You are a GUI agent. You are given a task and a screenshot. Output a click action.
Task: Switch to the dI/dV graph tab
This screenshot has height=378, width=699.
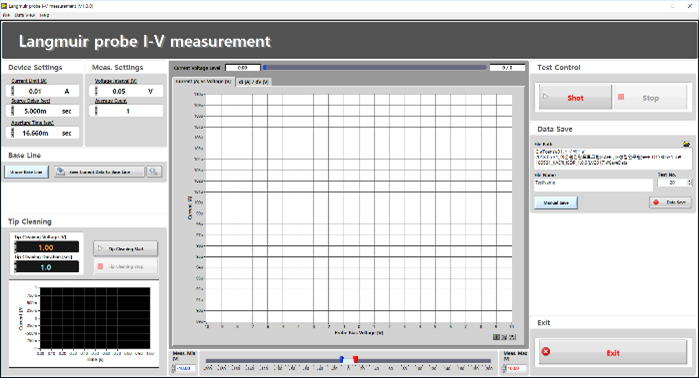click(253, 82)
